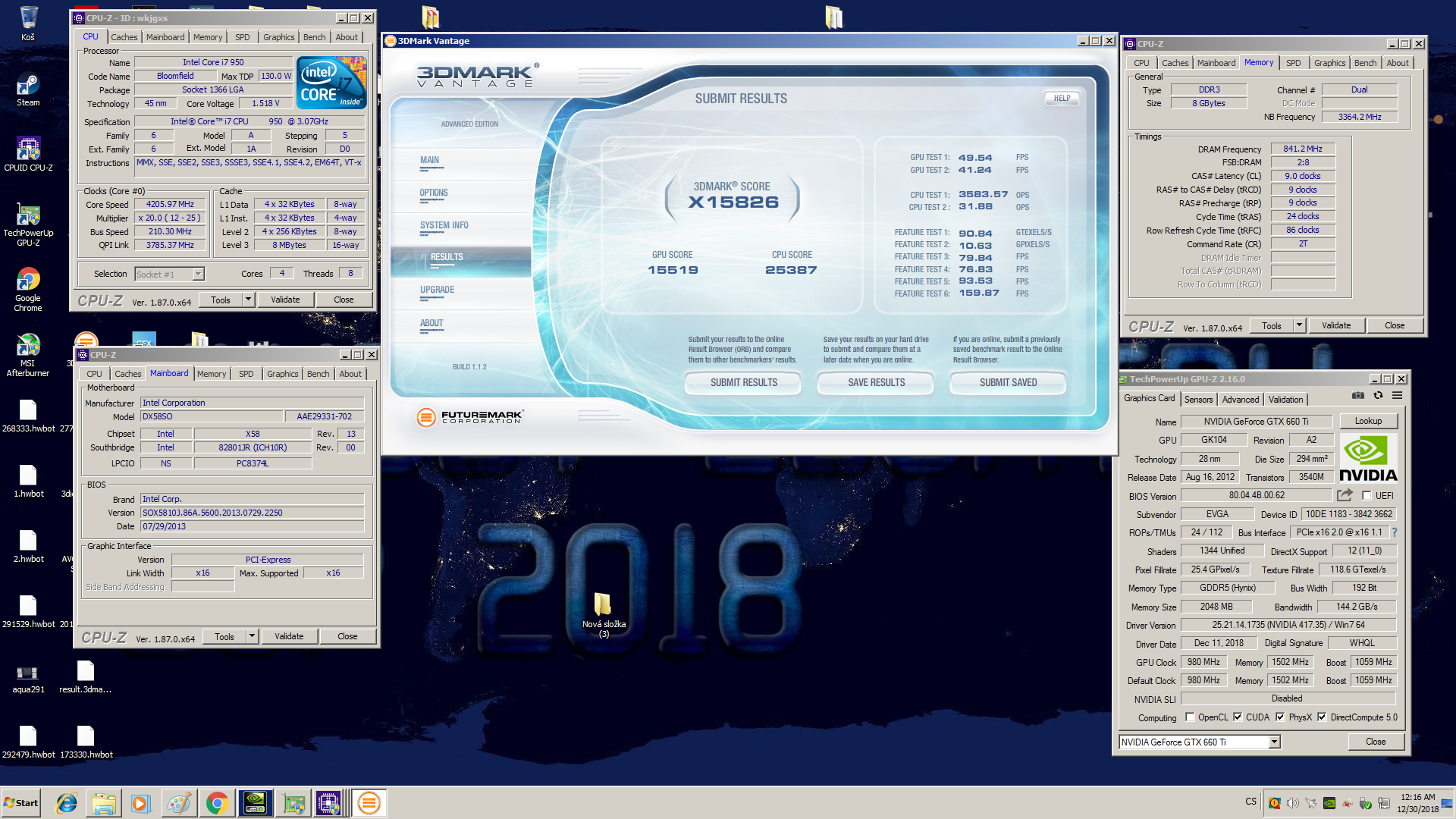This screenshot has height=819, width=1456.
Task: Open the 'Nová složka (3)' folder icon
Action: tap(604, 615)
